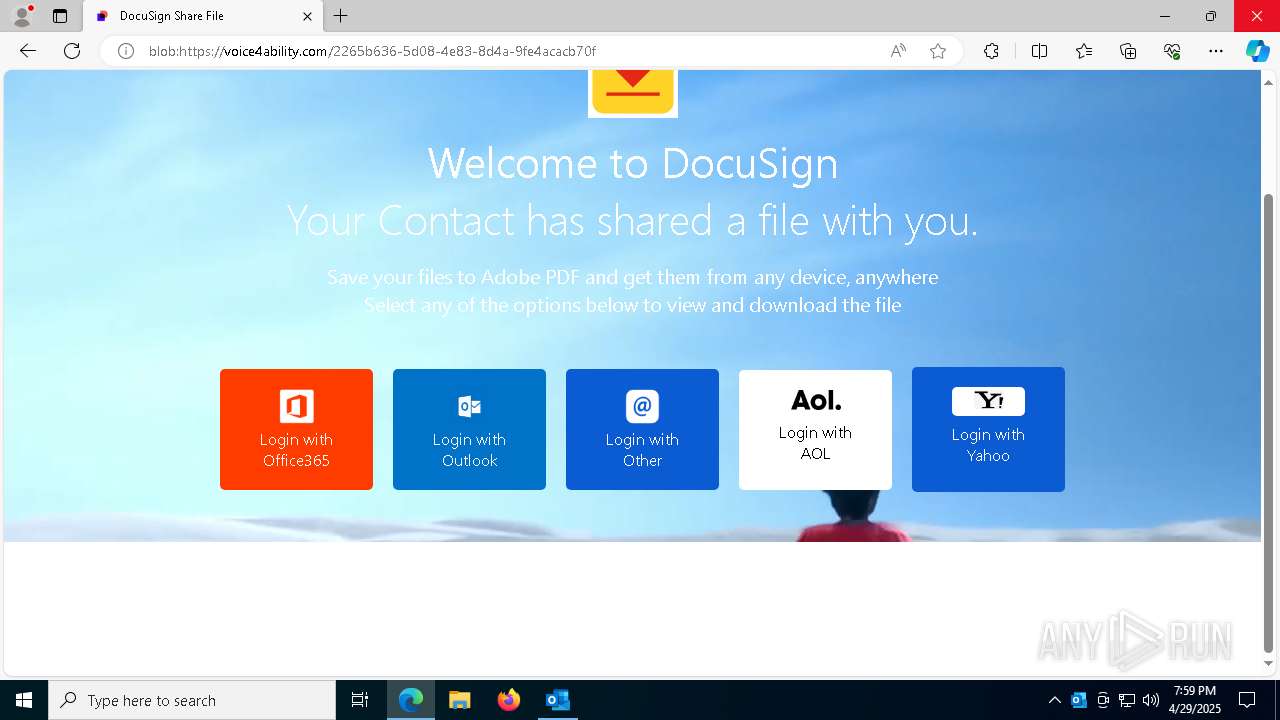Minimize the browser window
Image resolution: width=1280 pixels, height=720 pixels.
click(1165, 16)
